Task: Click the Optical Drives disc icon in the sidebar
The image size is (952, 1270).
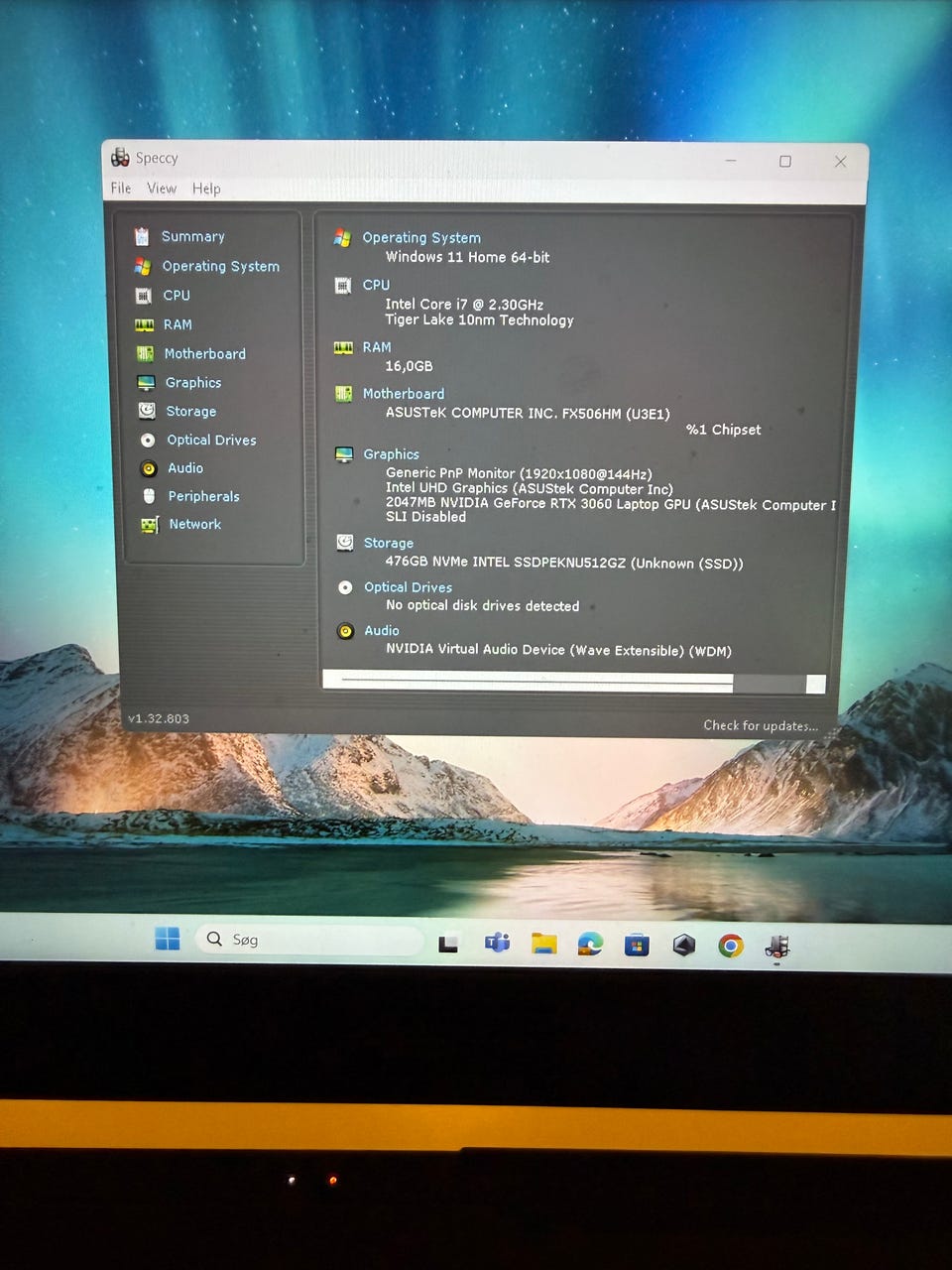Action: coord(148,440)
